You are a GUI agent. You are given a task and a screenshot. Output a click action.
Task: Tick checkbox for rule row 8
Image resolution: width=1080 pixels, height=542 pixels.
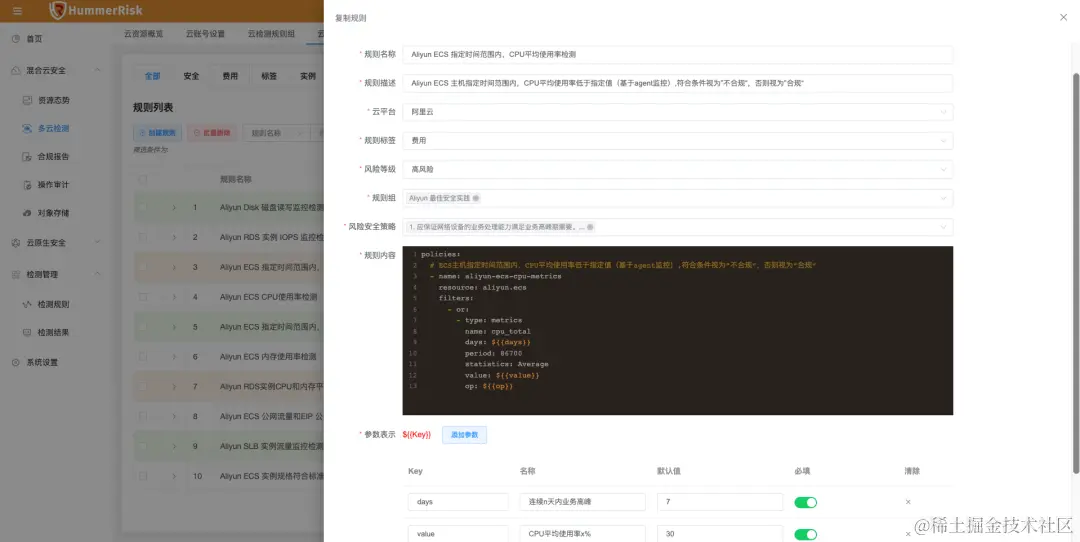143,416
